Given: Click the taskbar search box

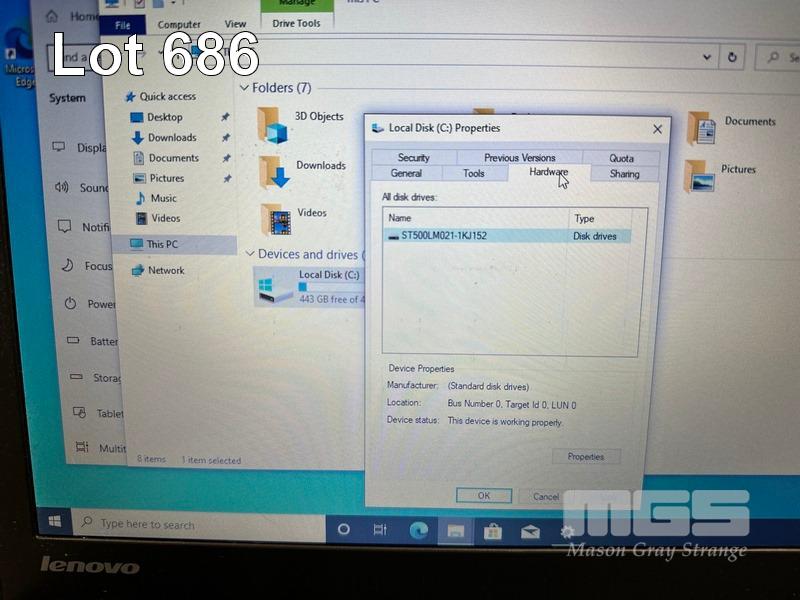Looking at the screenshot, I should click(x=200, y=524).
